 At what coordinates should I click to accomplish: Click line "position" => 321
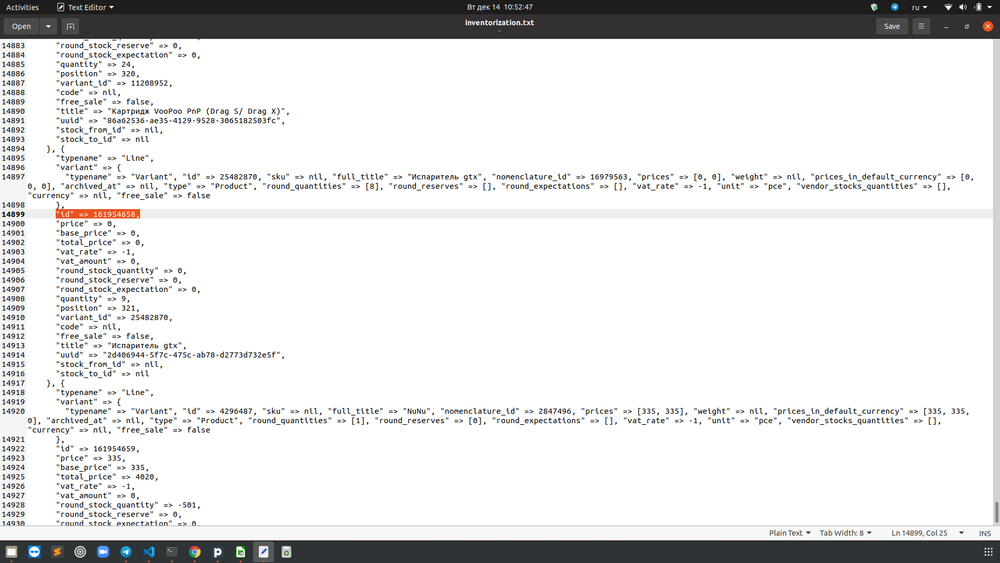pyautogui.click(x=98, y=308)
